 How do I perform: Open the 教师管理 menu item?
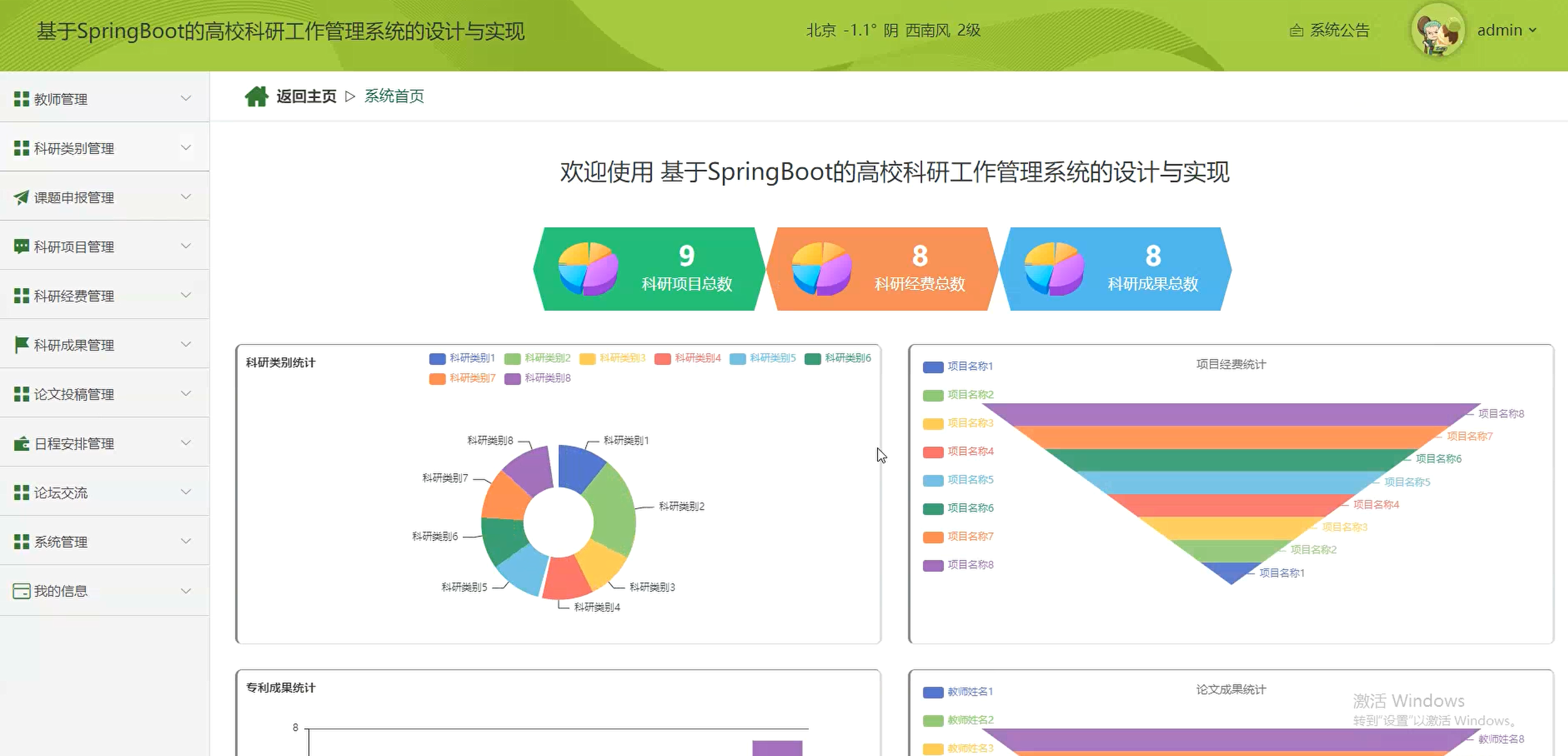[105, 99]
